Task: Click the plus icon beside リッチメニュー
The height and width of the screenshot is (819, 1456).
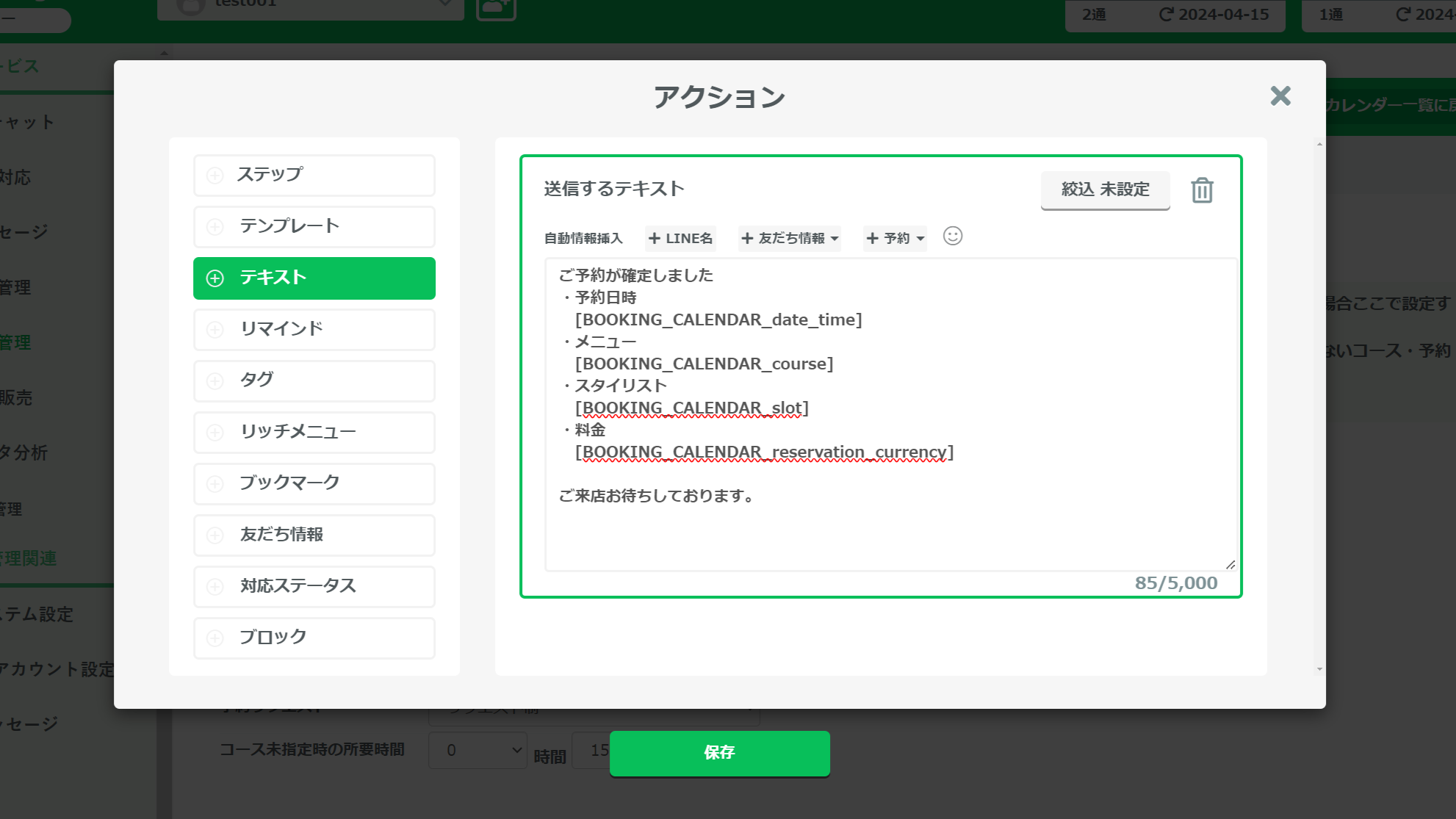Action: (x=215, y=432)
